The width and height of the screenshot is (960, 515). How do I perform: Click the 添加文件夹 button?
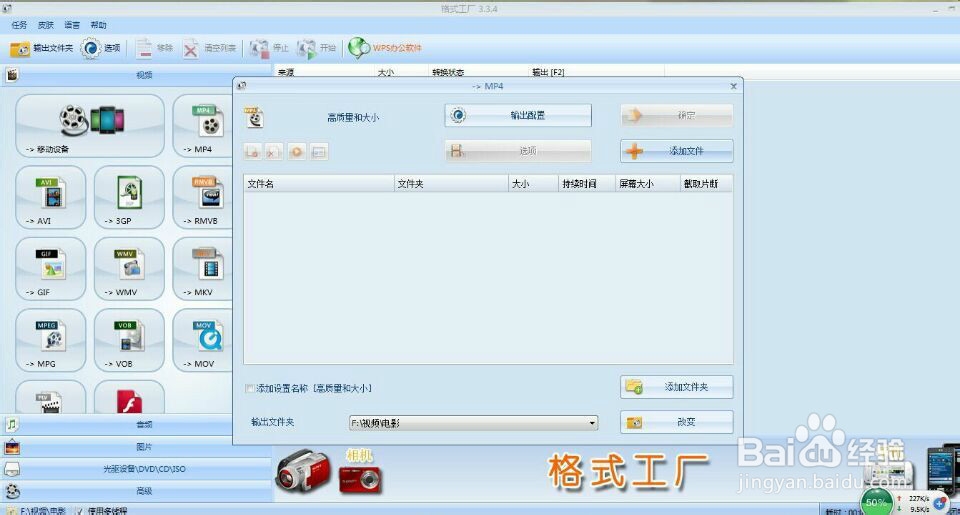(677, 387)
